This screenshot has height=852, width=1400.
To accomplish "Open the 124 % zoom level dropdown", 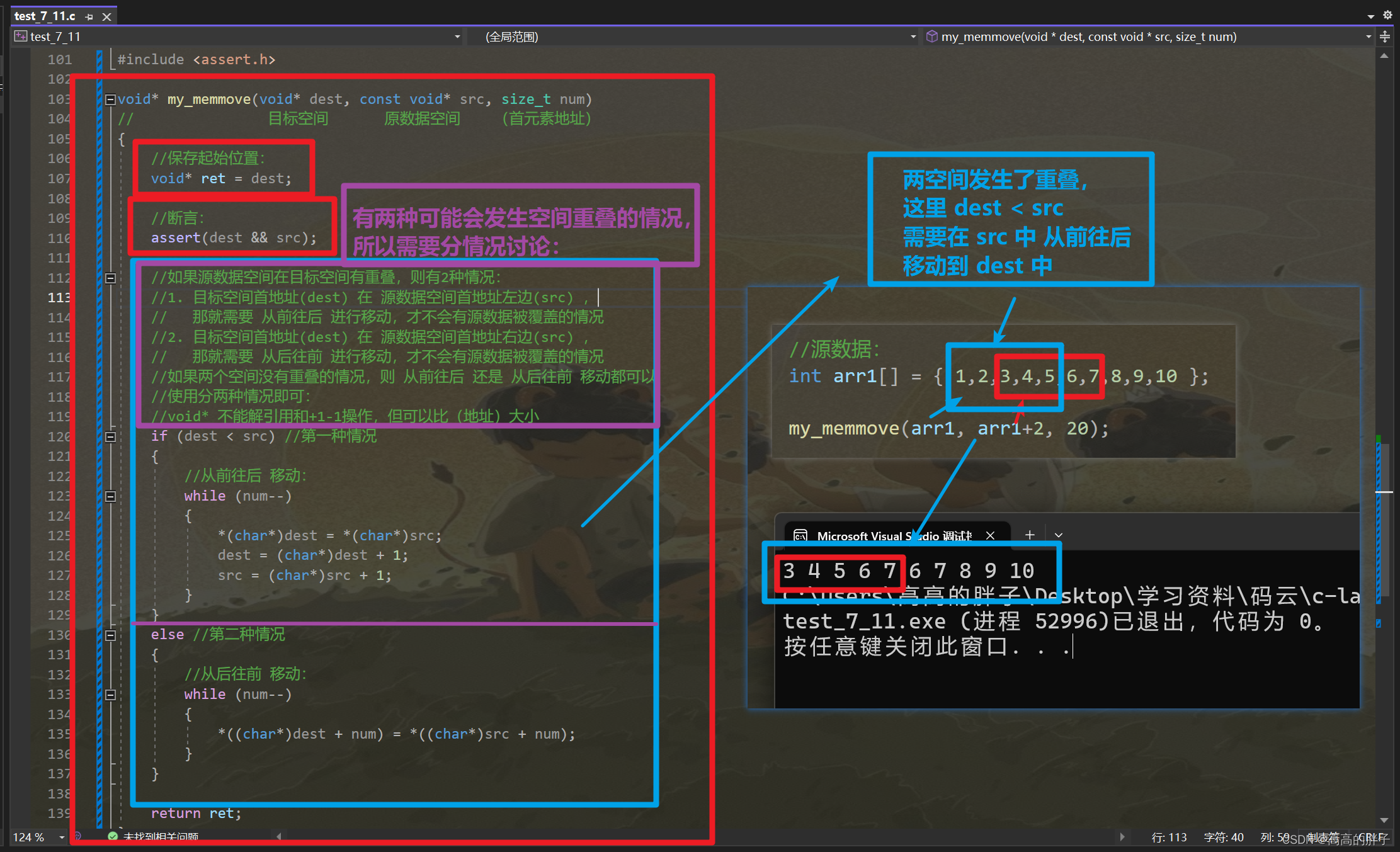I will (61, 837).
